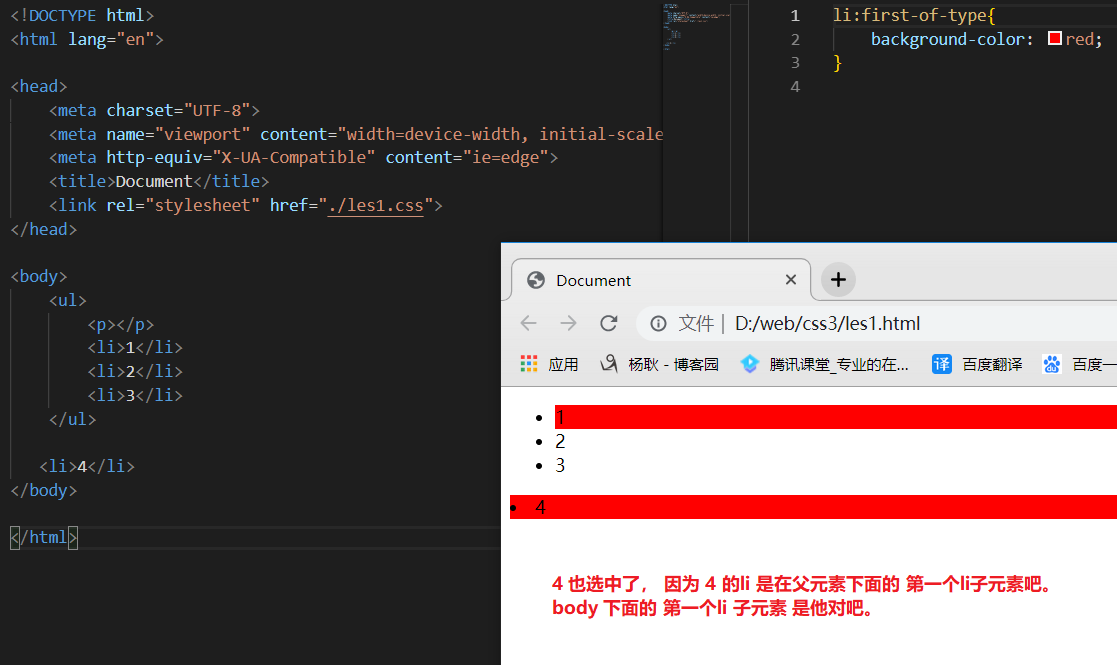Viewport: 1117px width, 665px height.
Task: Click the site info icon in address bar
Action: click(x=658, y=324)
